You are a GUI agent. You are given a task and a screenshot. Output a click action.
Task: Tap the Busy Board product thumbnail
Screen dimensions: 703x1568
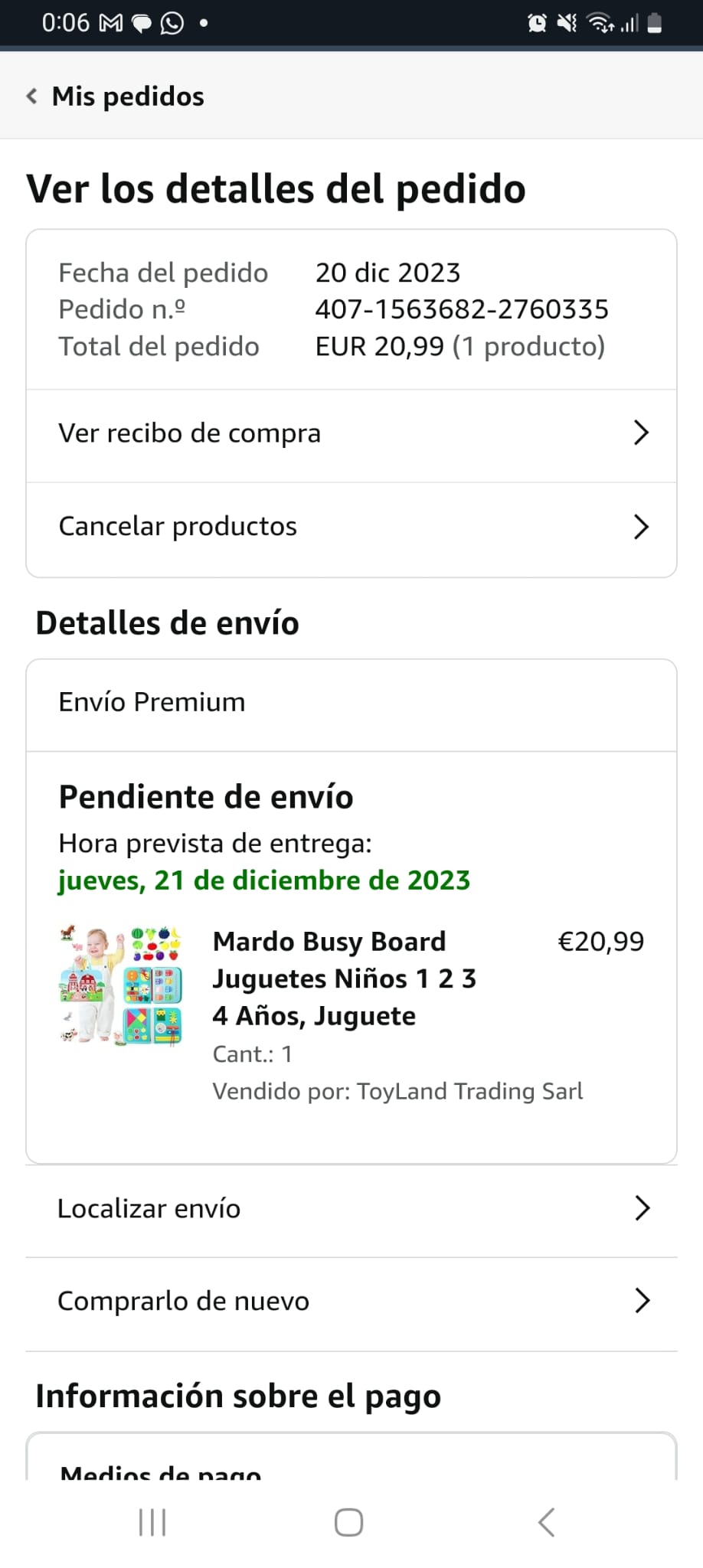(x=121, y=985)
